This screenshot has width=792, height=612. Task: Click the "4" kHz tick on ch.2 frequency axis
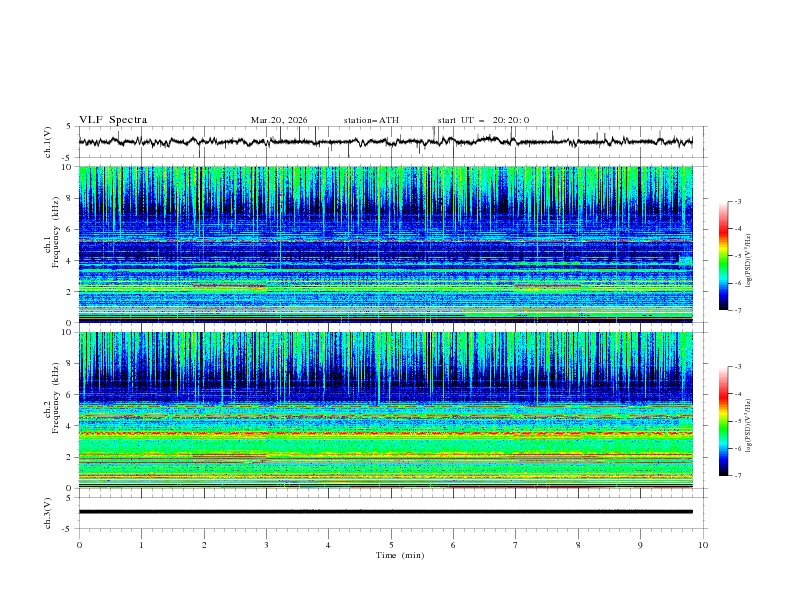(70, 426)
